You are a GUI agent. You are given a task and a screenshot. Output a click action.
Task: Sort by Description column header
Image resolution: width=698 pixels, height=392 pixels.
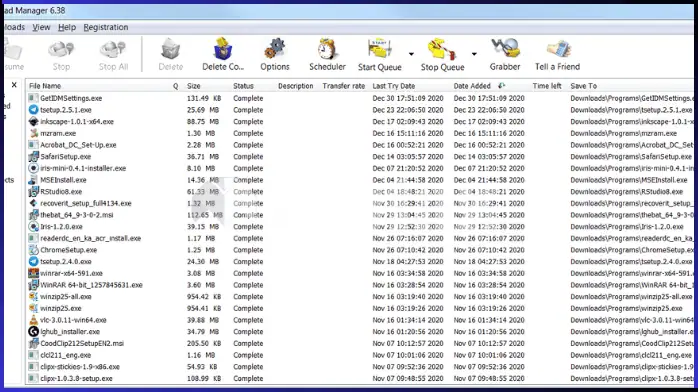point(296,86)
